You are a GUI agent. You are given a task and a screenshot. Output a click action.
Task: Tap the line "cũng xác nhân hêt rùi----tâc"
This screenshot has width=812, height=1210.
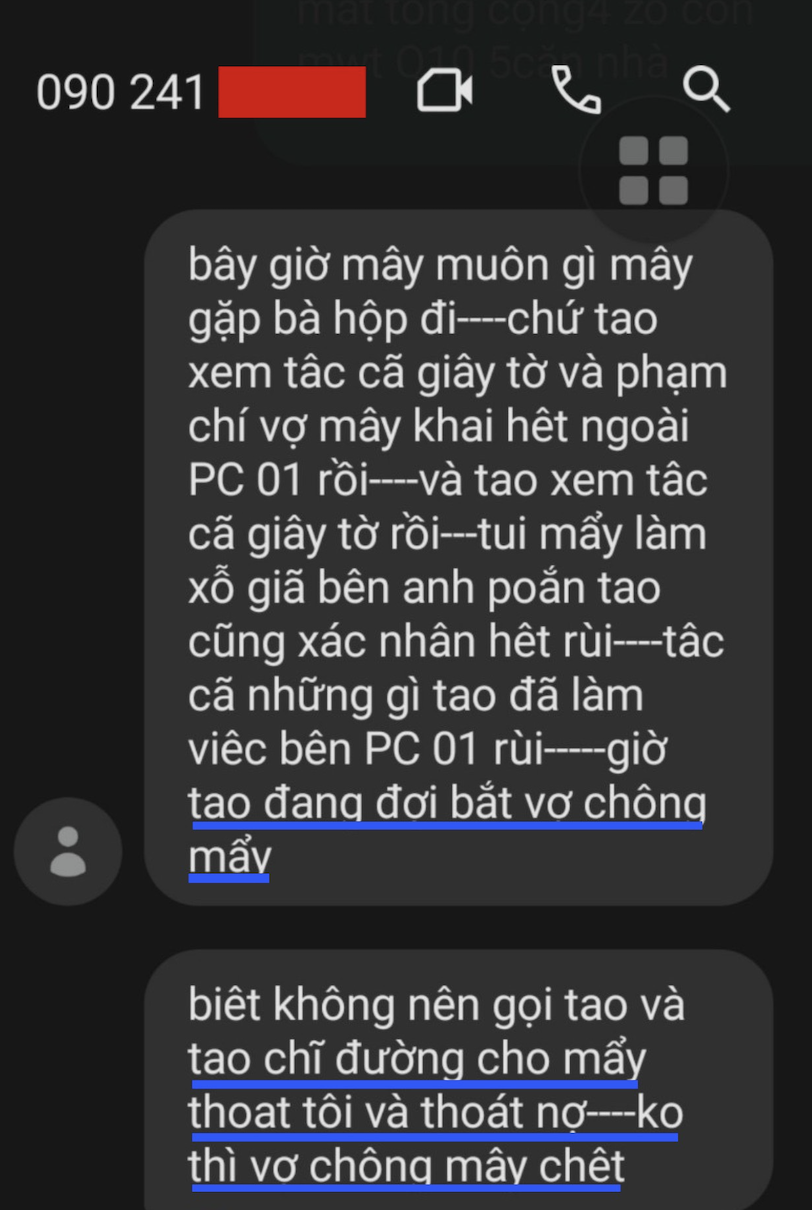pos(456,643)
